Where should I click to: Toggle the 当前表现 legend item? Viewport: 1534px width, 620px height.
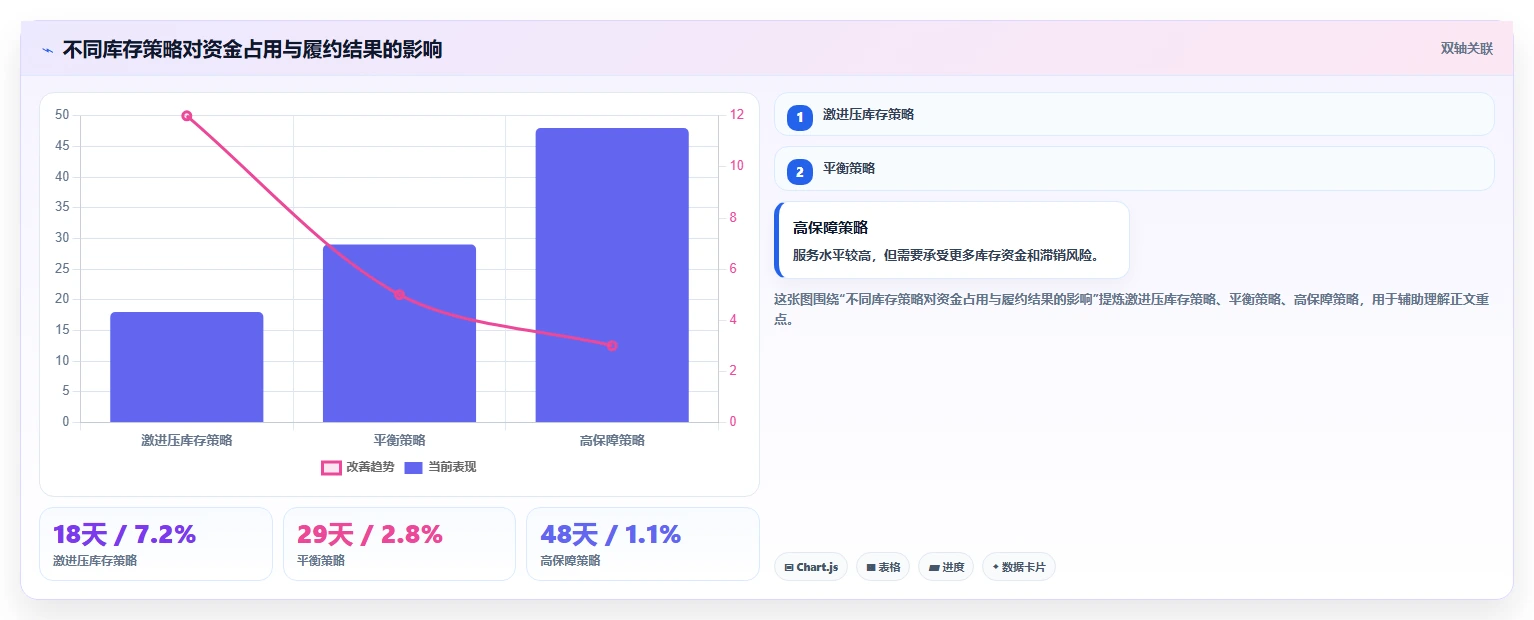pos(440,467)
